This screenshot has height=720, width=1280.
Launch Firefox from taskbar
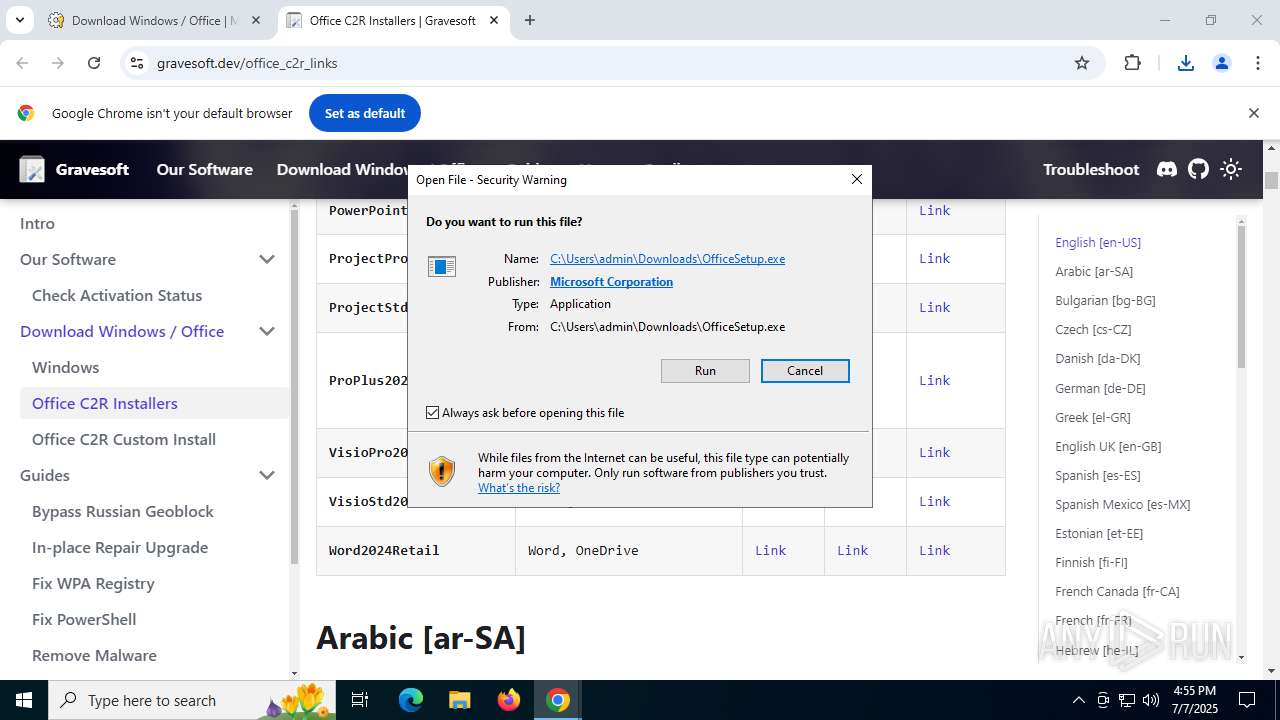pyautogui.click(x=509, y=700)
